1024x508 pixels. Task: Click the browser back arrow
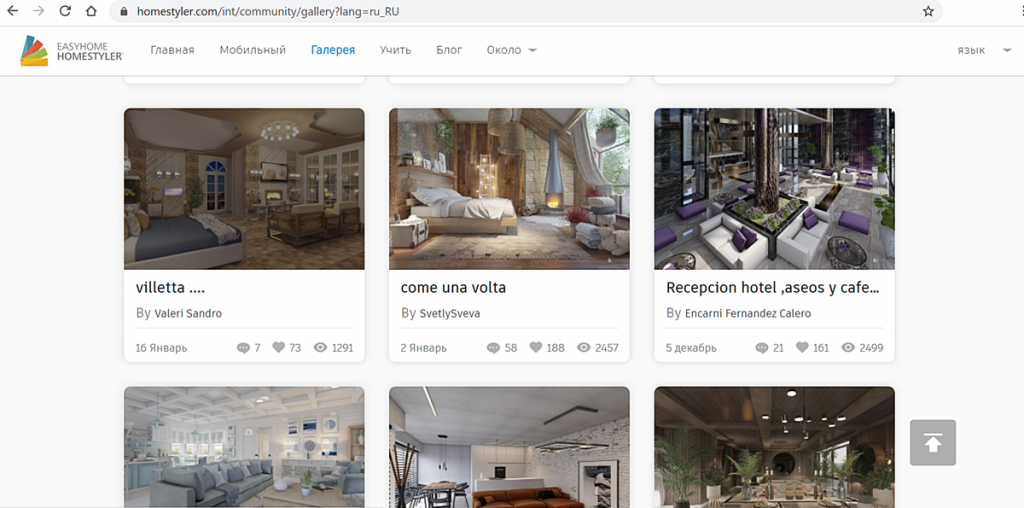pyautogui.click(x=12, y=12)
